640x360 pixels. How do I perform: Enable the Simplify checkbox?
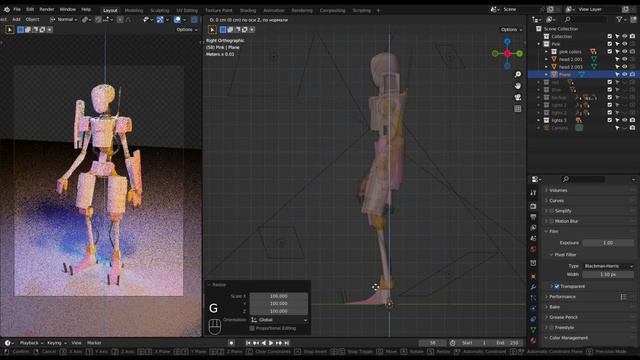point(551,211)
